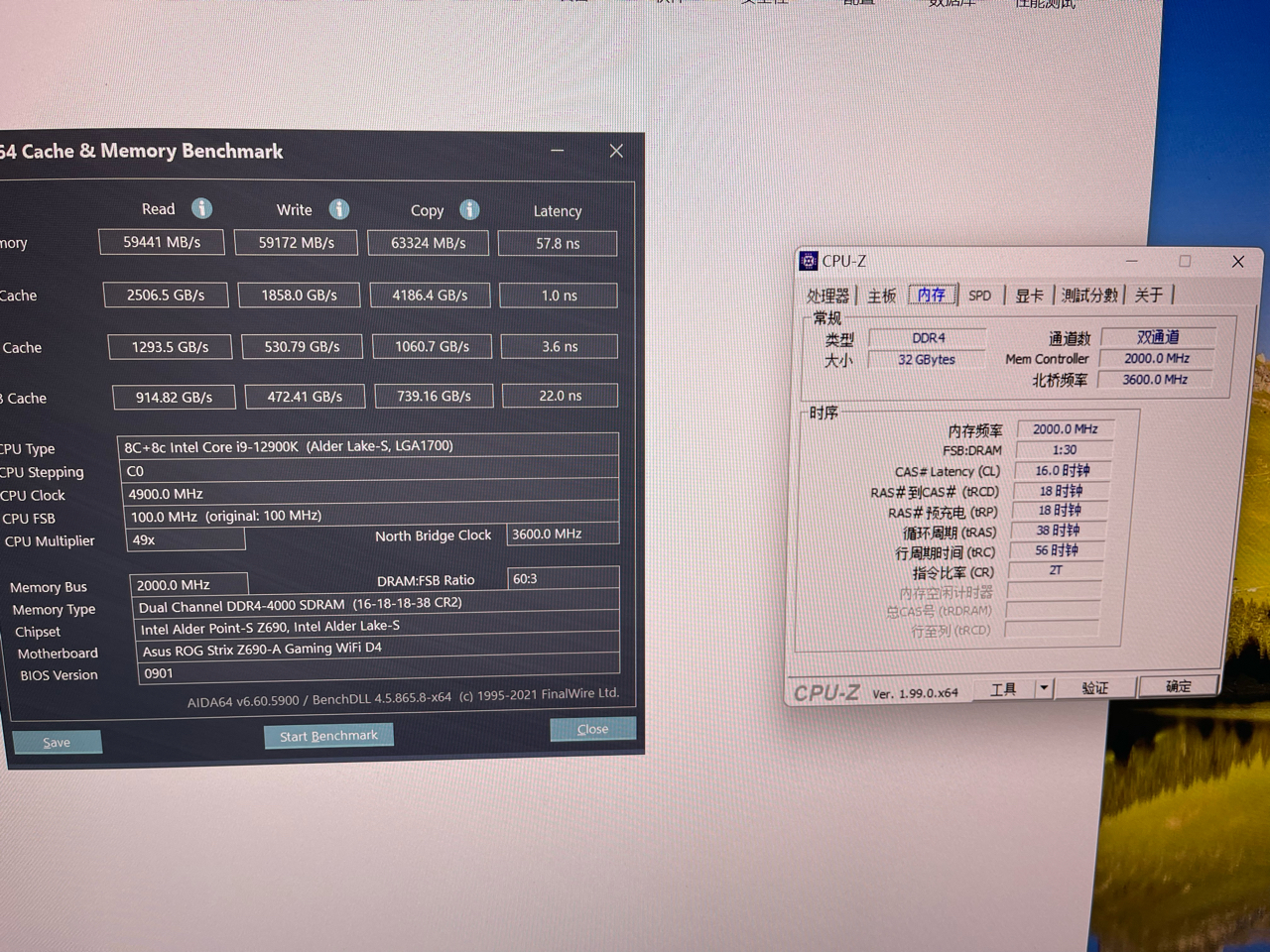This screenshot has height=952, width=1270.
Task: Expand the 工具 dropdown arrow in CPU-Z
Action: [1044, 687]
